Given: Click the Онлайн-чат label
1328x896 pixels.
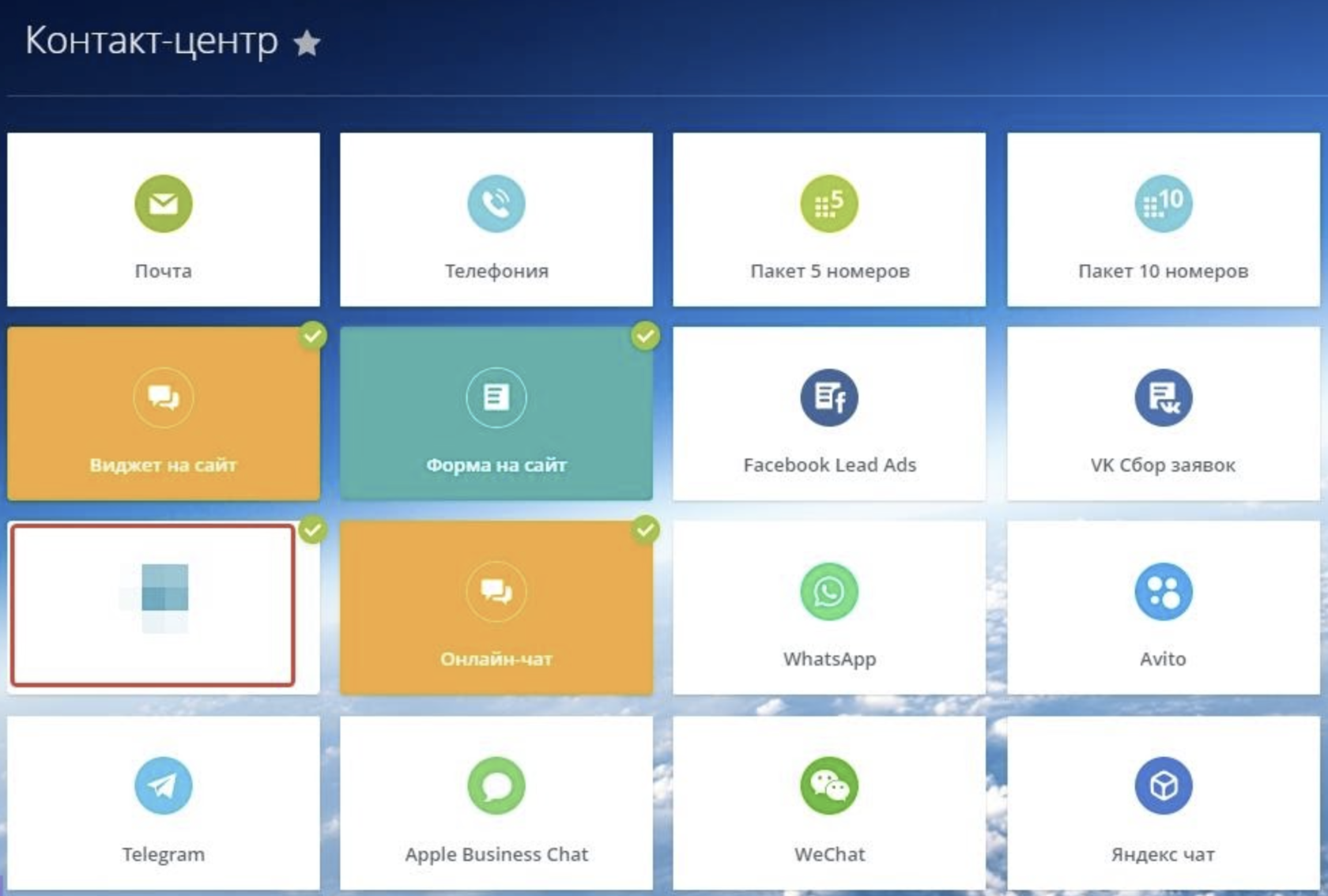Looking at the screenshot, I should coord(496,659).
